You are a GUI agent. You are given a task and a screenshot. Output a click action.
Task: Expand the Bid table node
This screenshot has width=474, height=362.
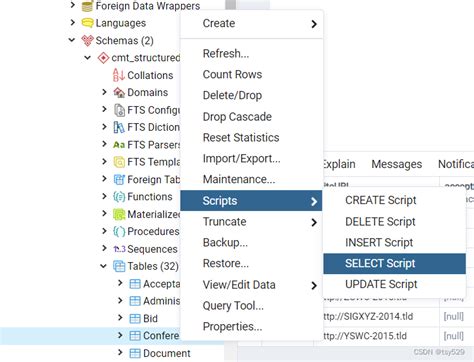120,318
